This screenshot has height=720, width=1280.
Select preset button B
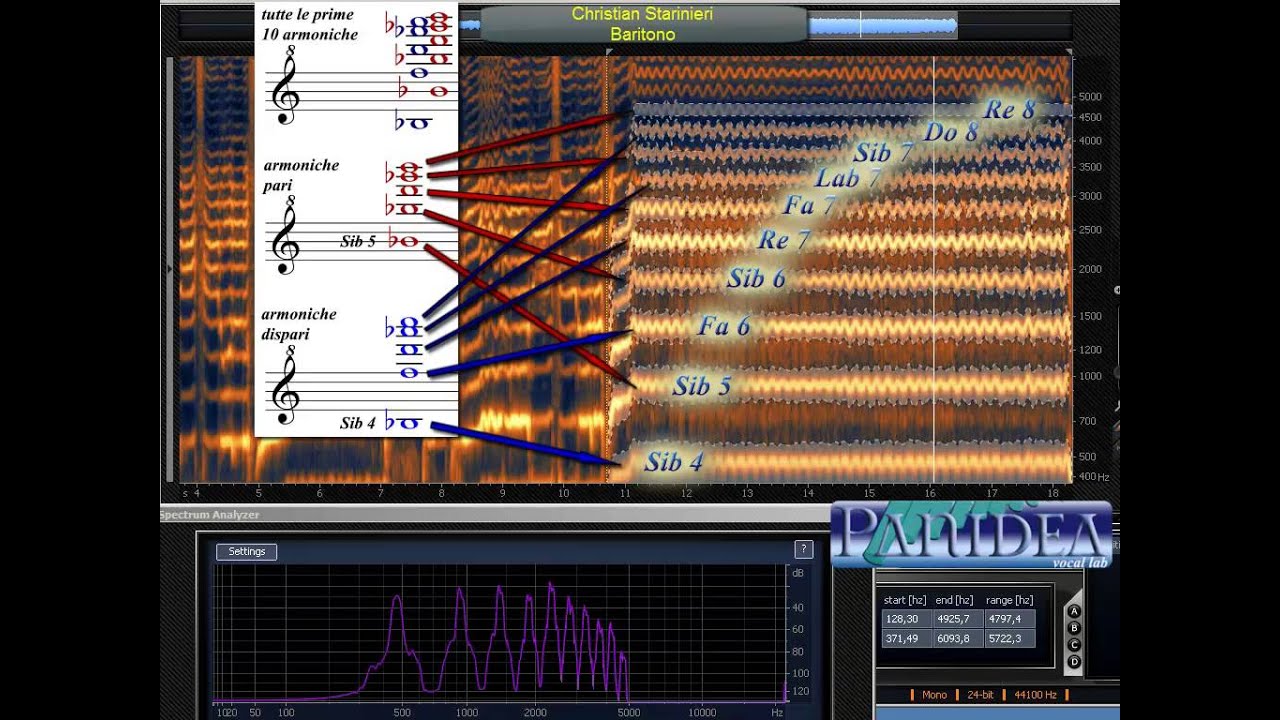[x=1075, y=628]
